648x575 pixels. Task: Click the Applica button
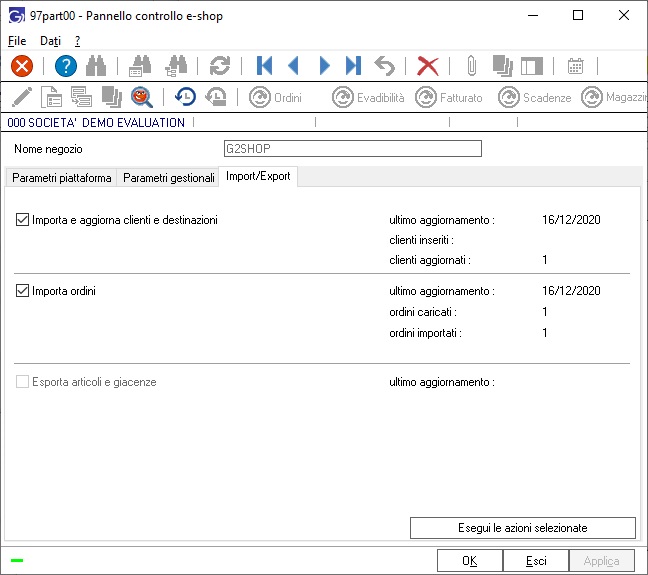(601, 561)
